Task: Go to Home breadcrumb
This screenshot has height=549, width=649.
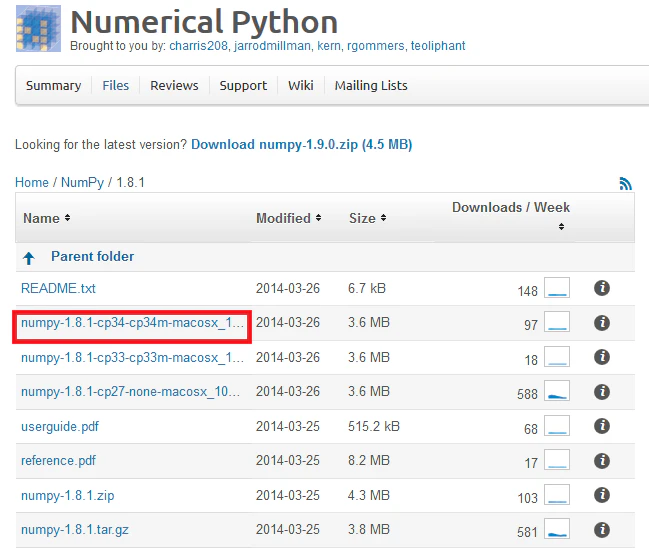Action: [32, 182]
